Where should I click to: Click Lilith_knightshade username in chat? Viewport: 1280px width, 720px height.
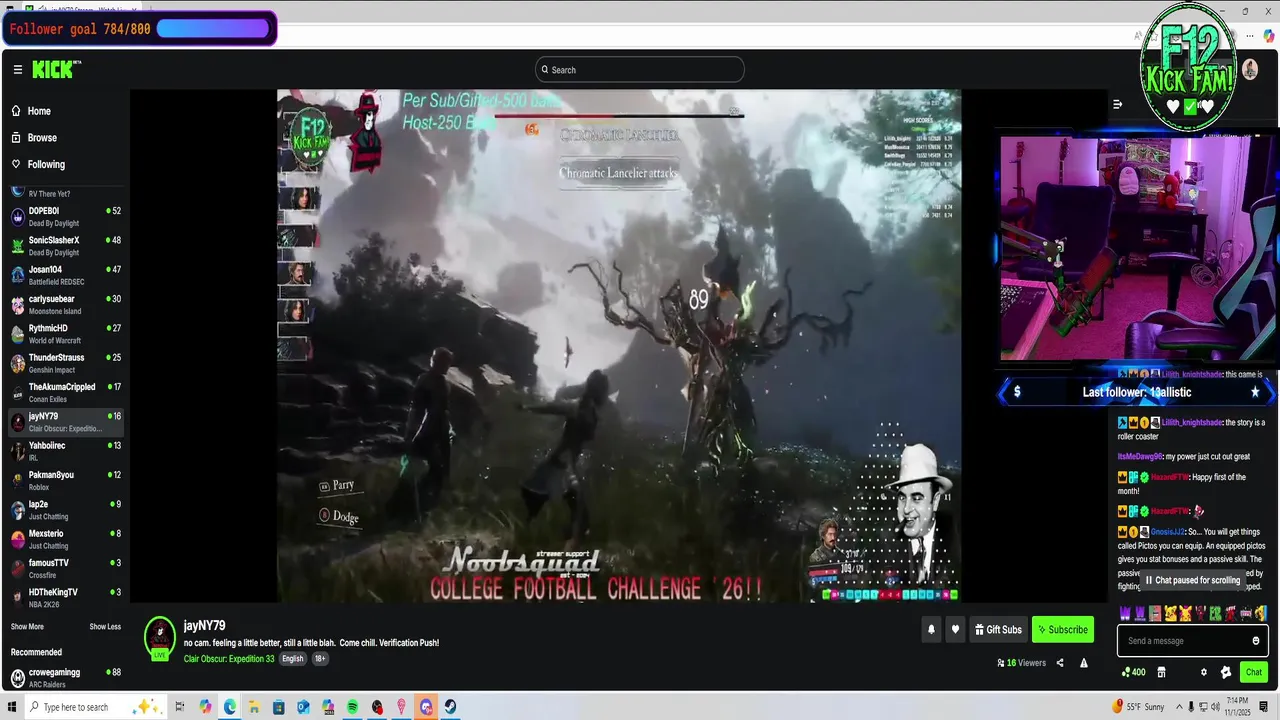(1192, 423)
